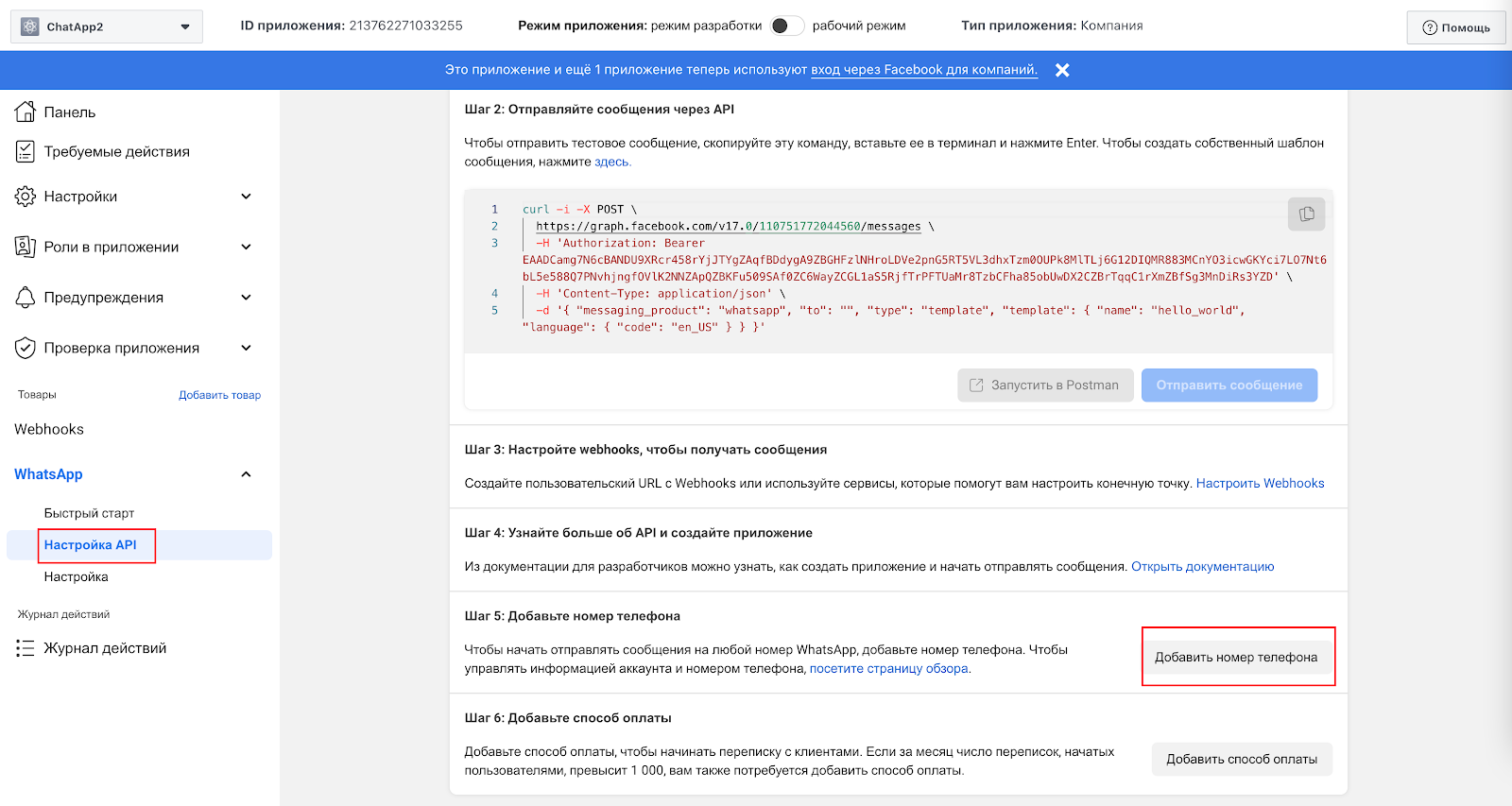Click the Добавить товар link

coord(219,395)
